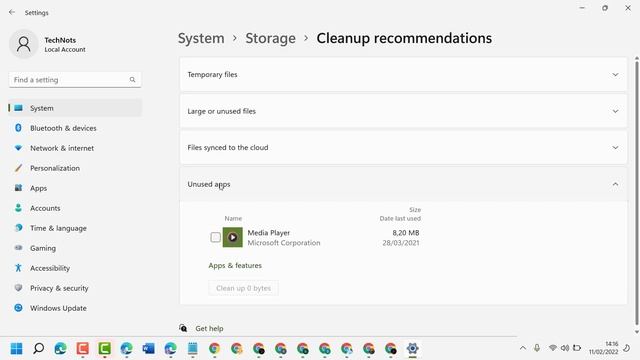
Task: Click the Windows Update sidebar icon
Action: point(18,308)
